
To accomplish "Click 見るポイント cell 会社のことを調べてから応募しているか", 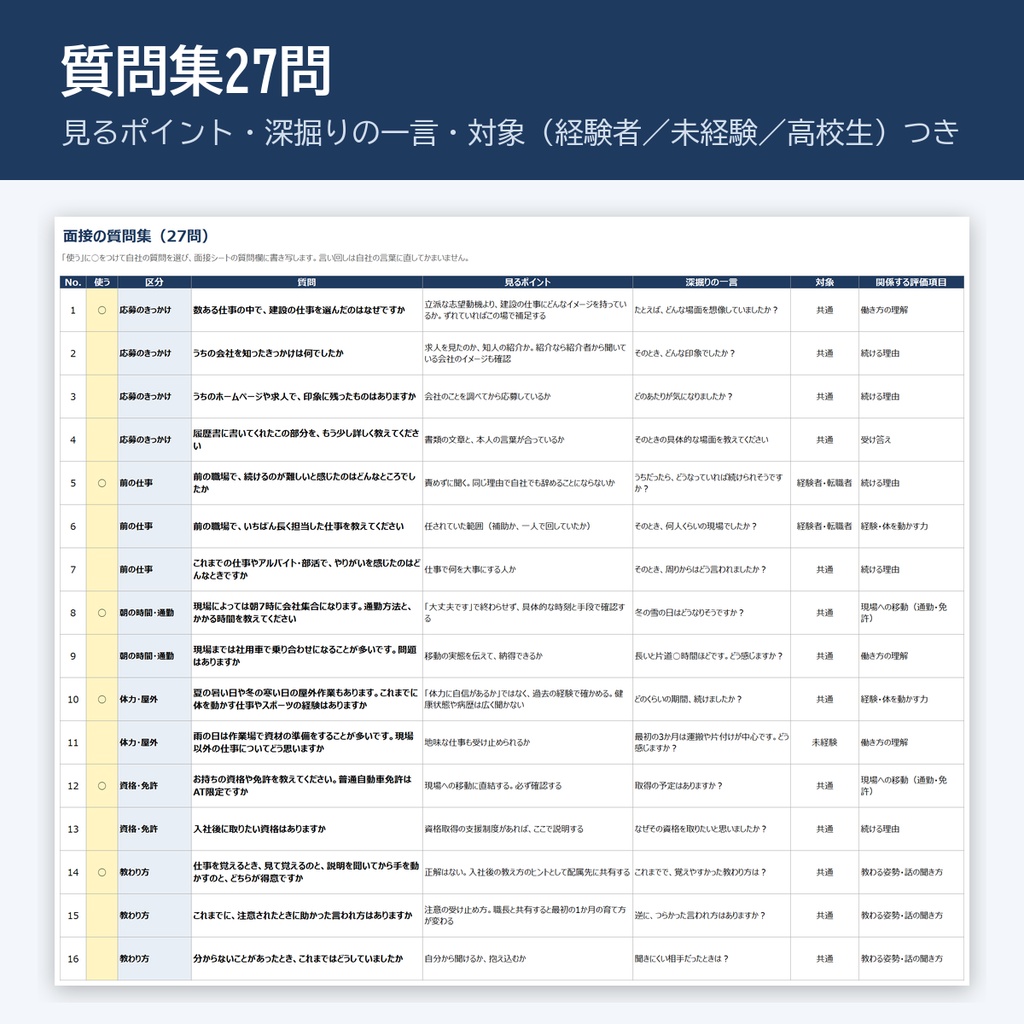I will (x=528, y=396).
